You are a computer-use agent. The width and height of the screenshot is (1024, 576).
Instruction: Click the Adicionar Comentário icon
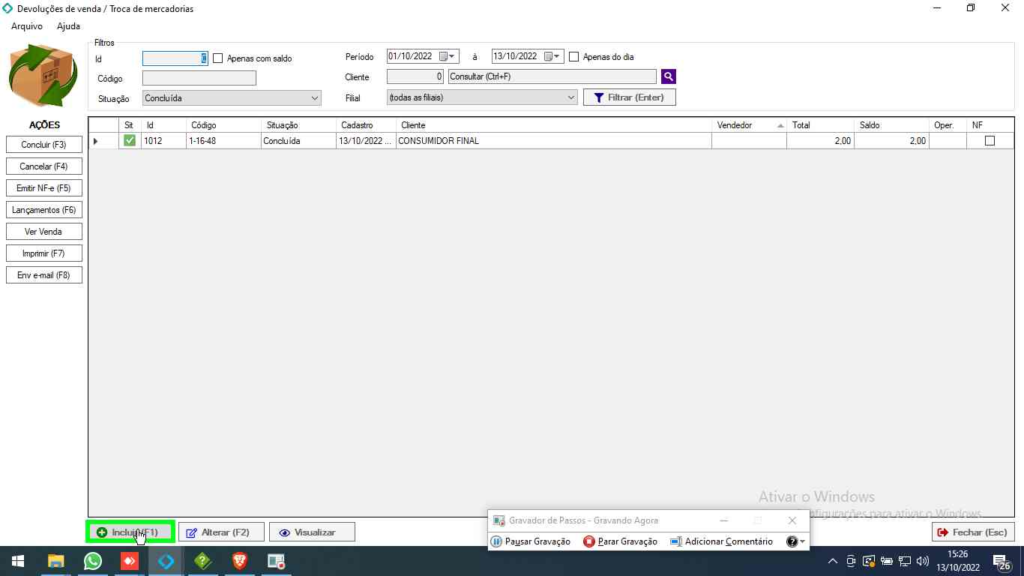tap(676, 541)
